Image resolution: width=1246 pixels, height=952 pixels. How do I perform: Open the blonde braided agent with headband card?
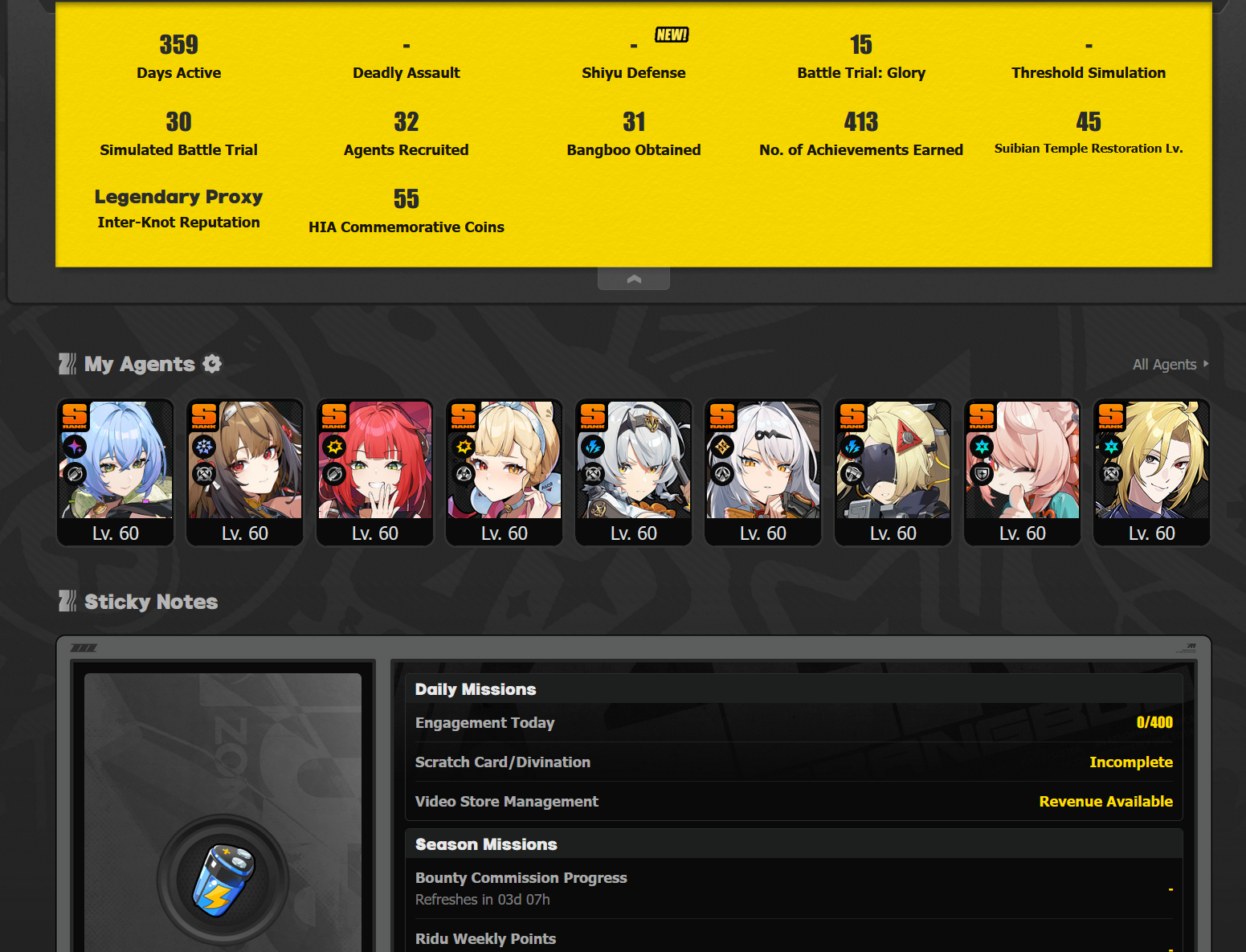coord(505,472)
